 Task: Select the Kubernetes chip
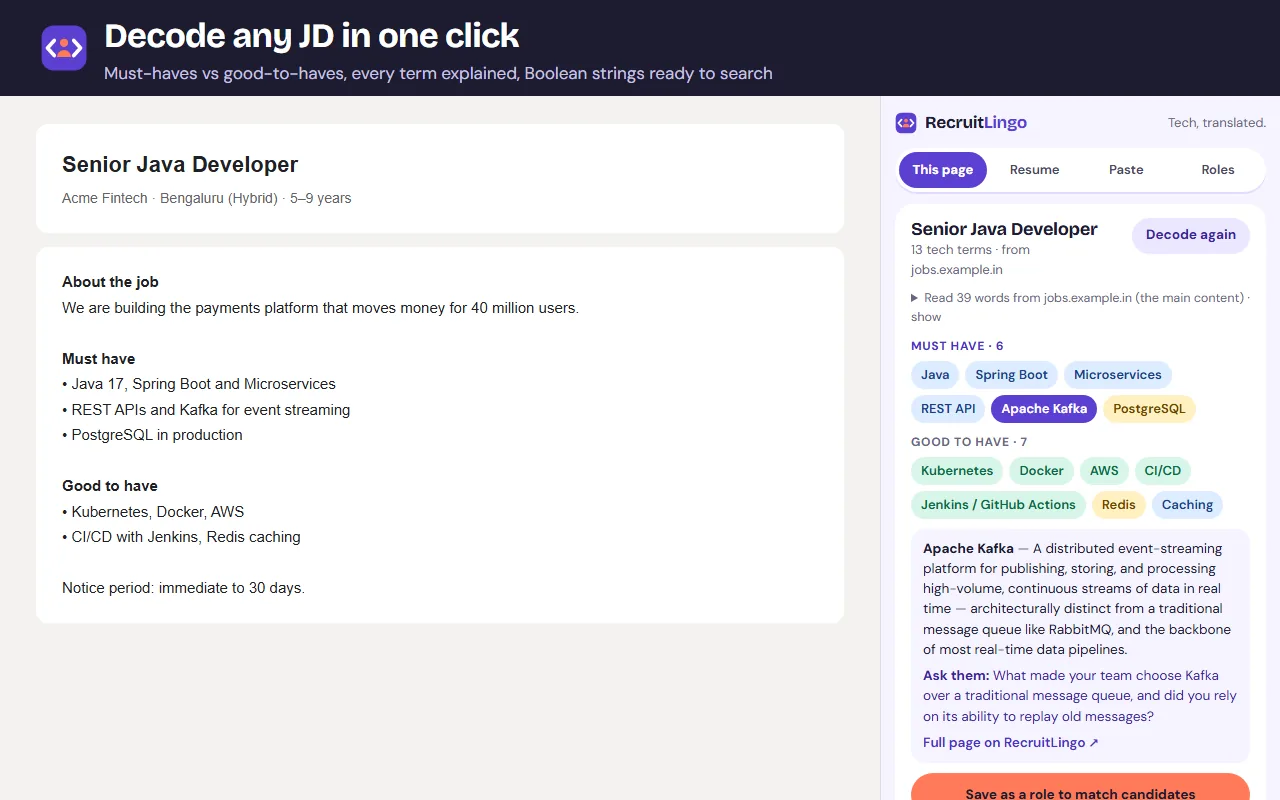957,471
